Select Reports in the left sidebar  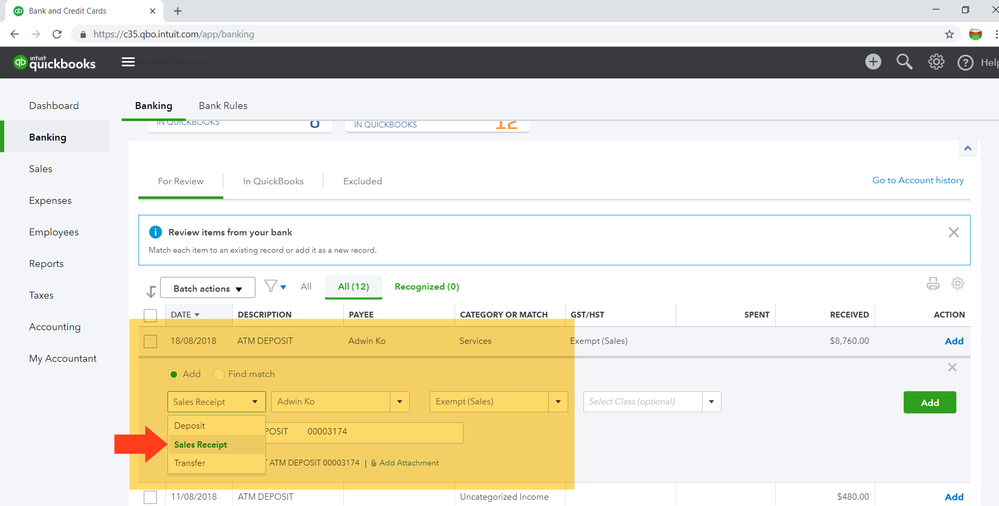point(46,264)
